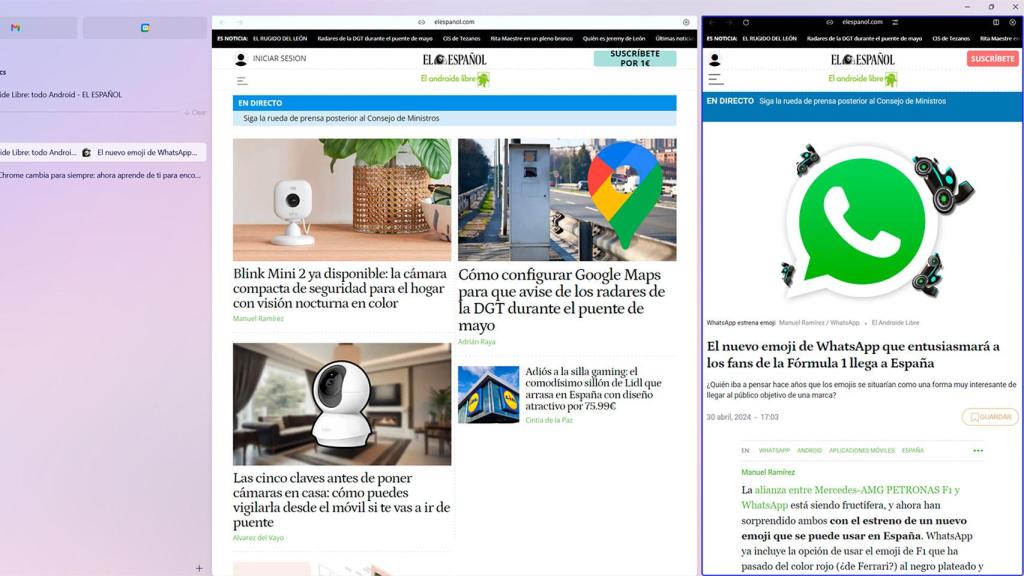Open the home security camera article thumbnail
Viewport: 1024px width, 576px height.
[x=342, y=404]
